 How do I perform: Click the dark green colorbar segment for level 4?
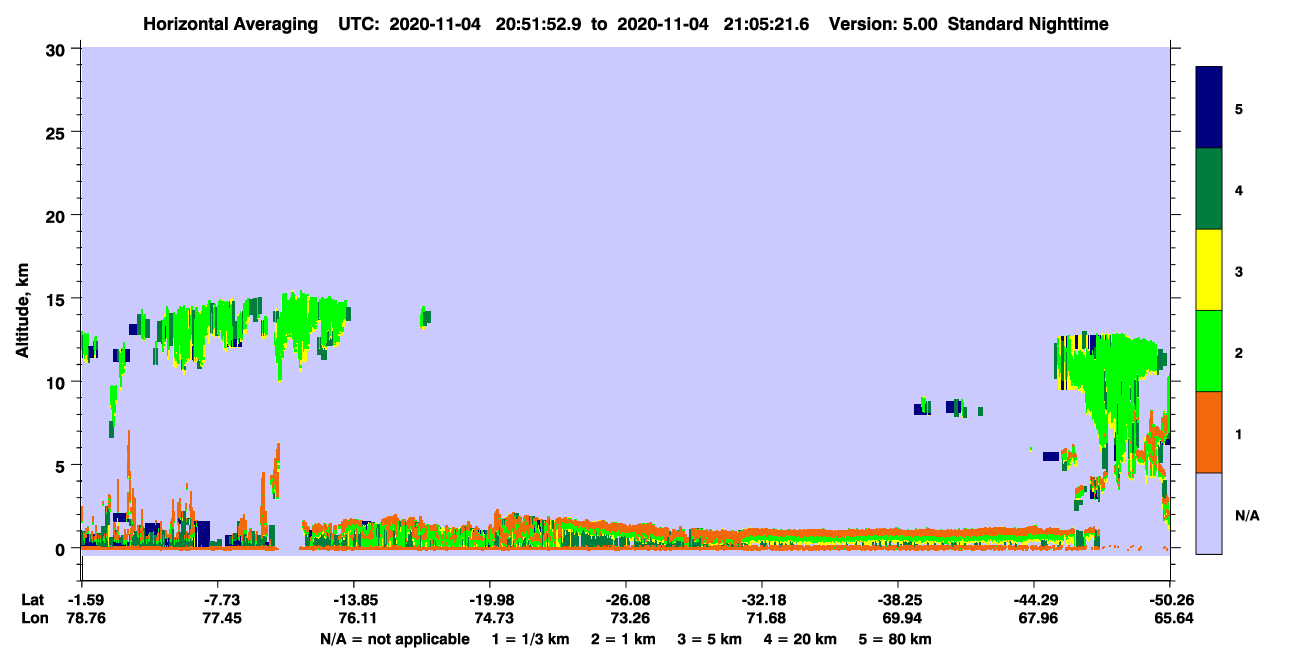(1209, 189)
